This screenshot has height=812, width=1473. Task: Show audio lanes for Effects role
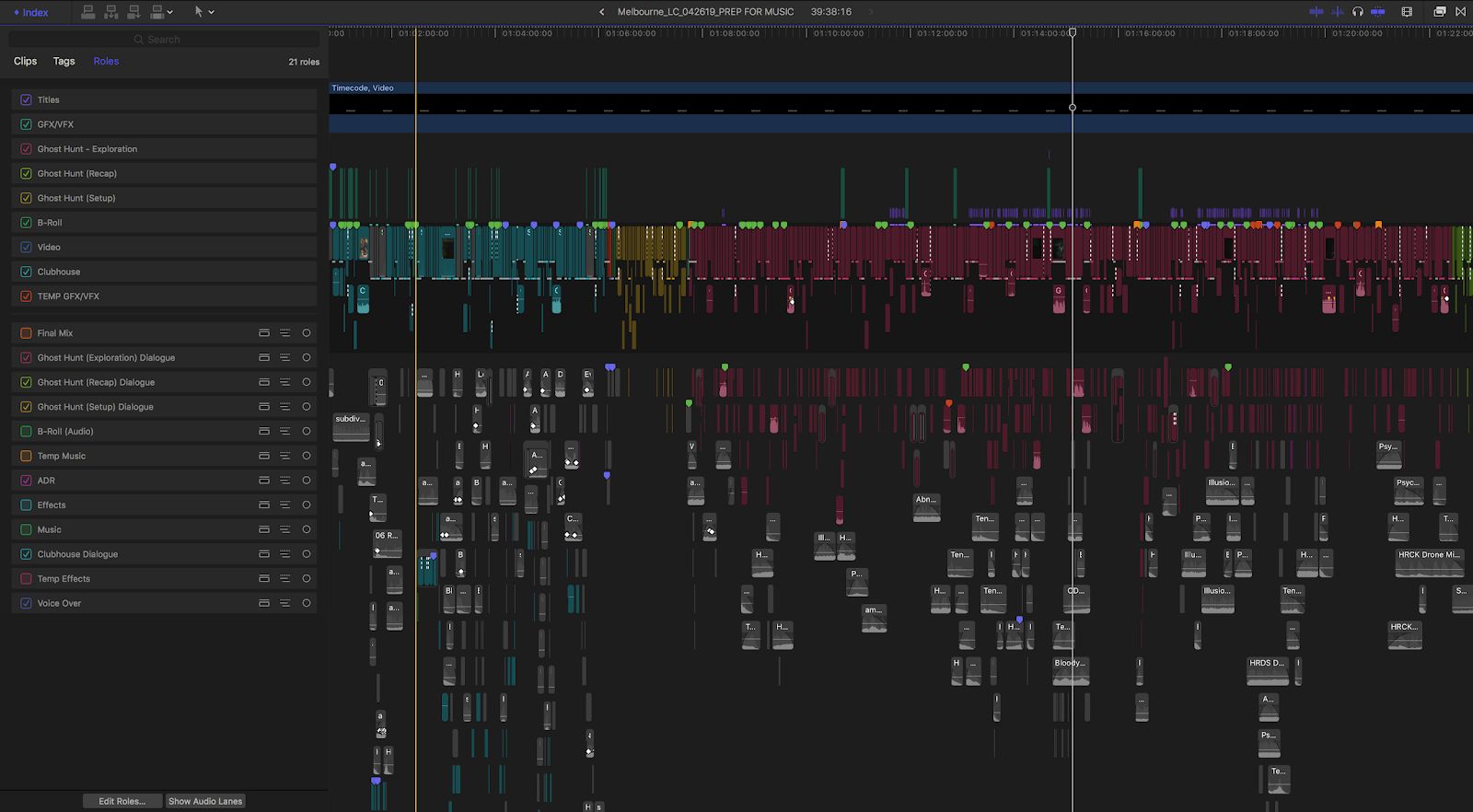pos(264,505)
